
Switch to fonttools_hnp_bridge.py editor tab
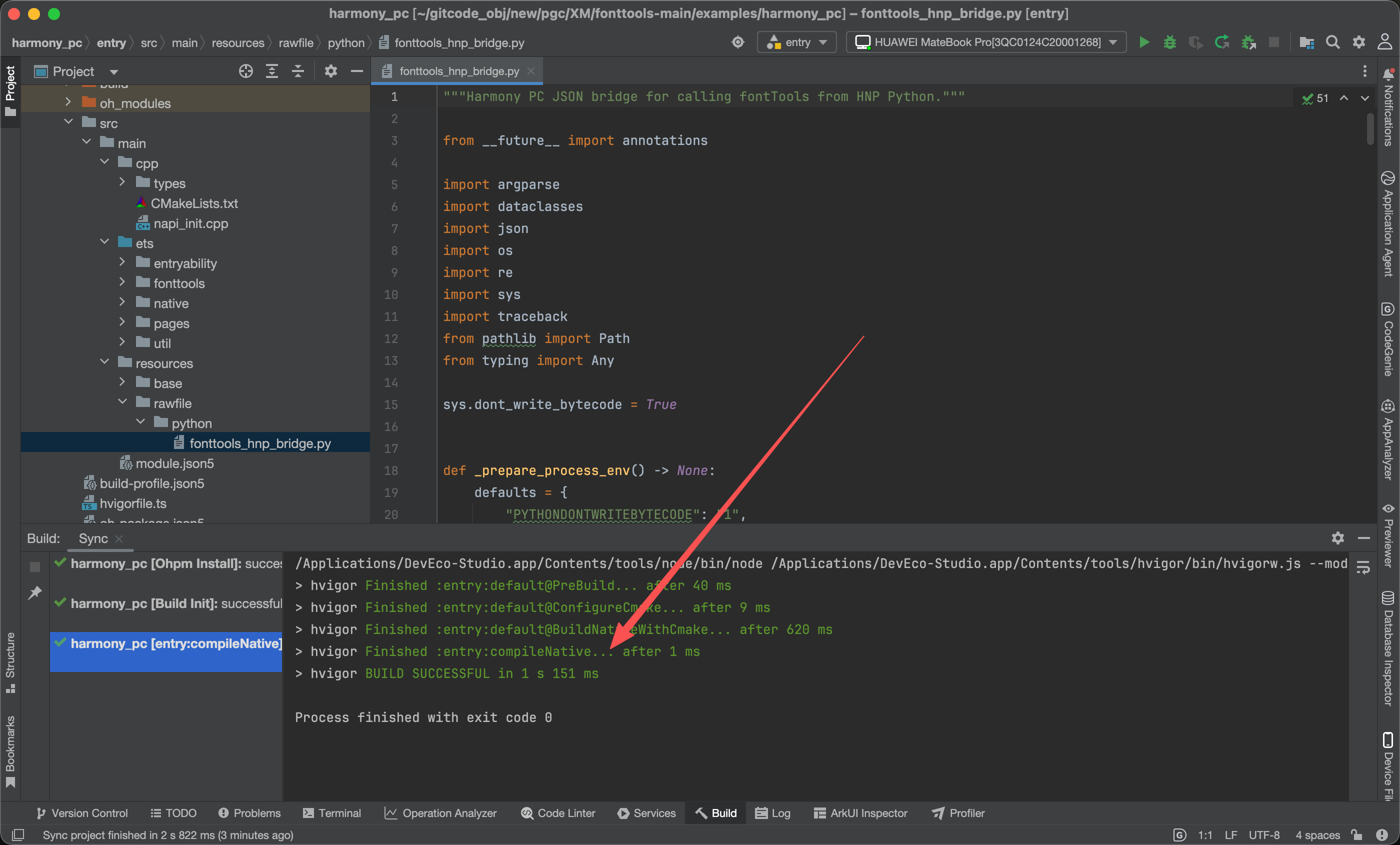(x=458, y=71)
